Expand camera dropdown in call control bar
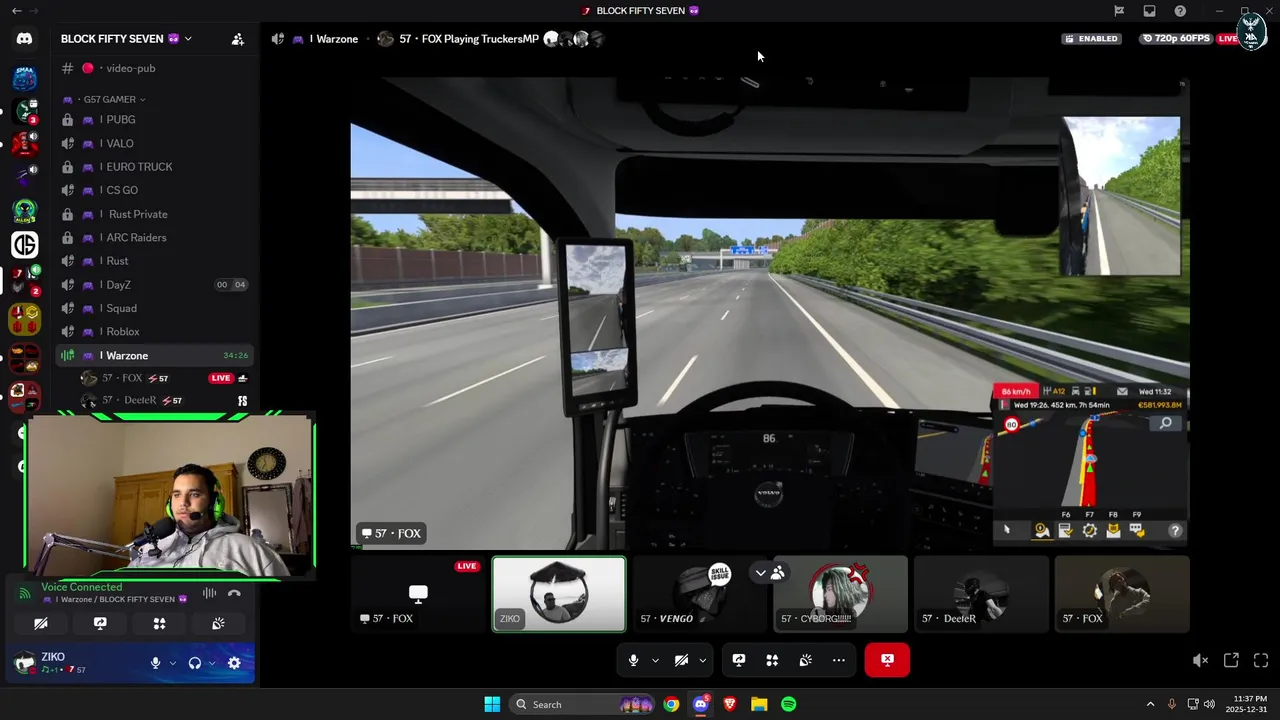 702,660
